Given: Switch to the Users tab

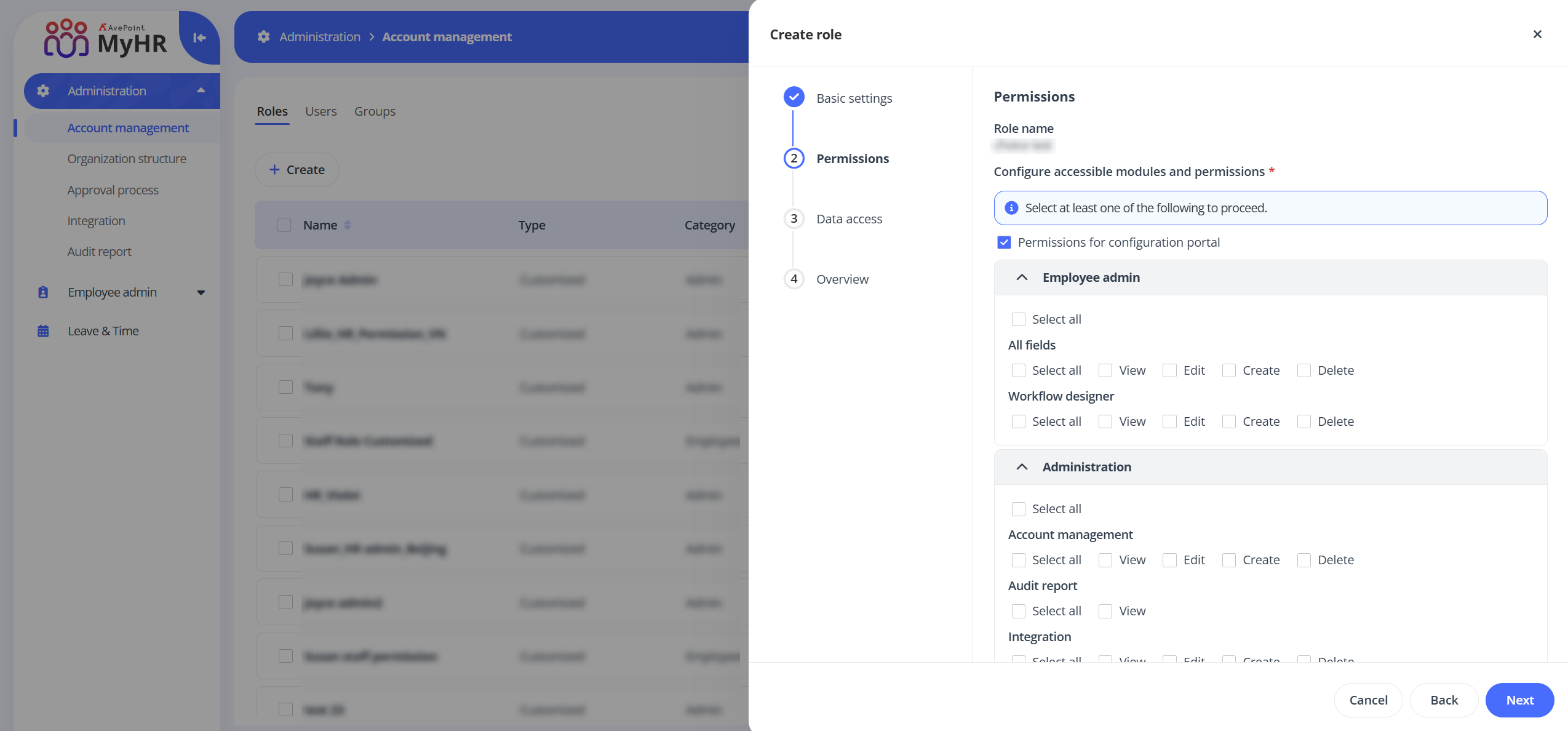Looking at the screenshot, I should tap(321, 111).
